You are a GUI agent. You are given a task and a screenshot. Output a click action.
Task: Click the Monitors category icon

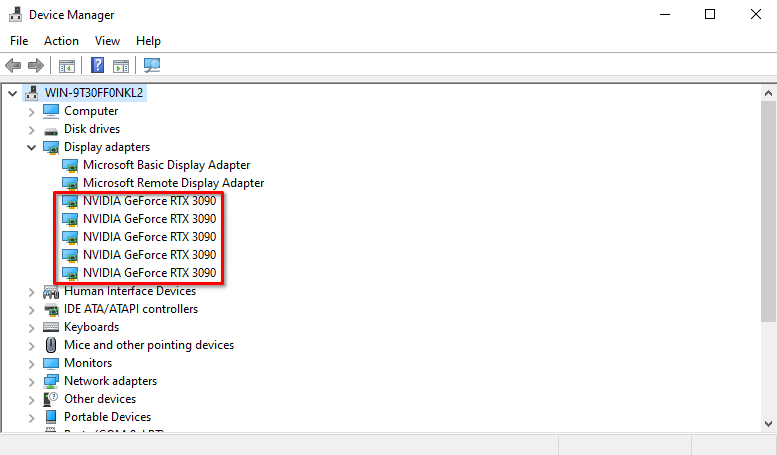pos(51,363)
